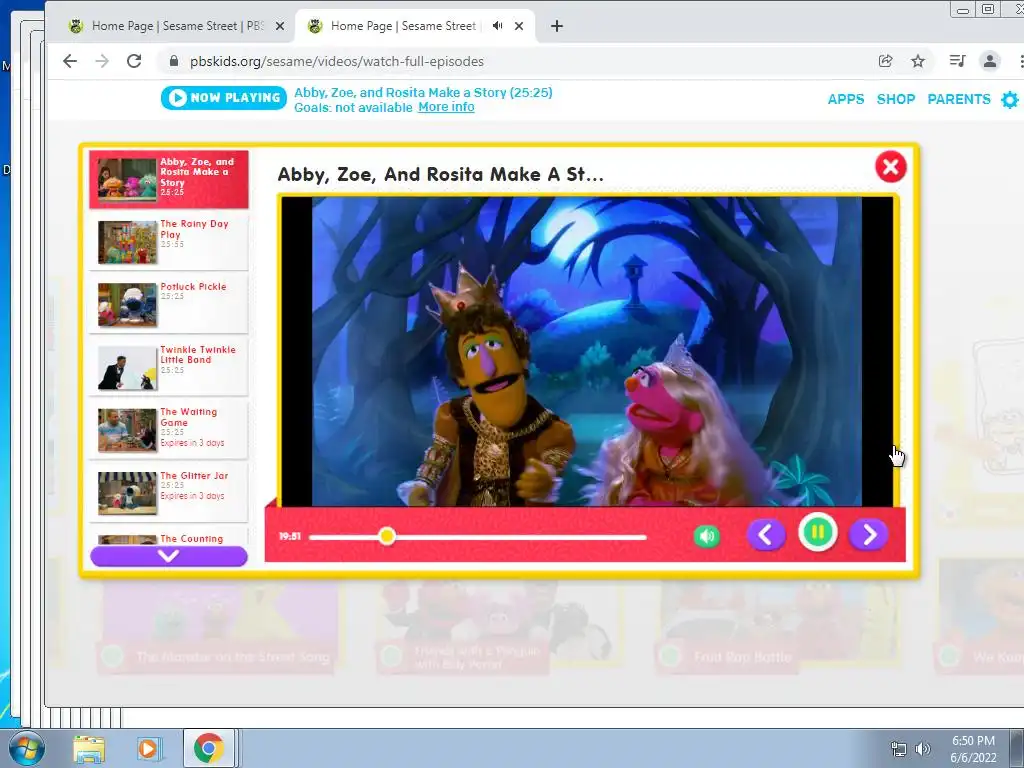Open the PARENTS menu link

(959, 99)
